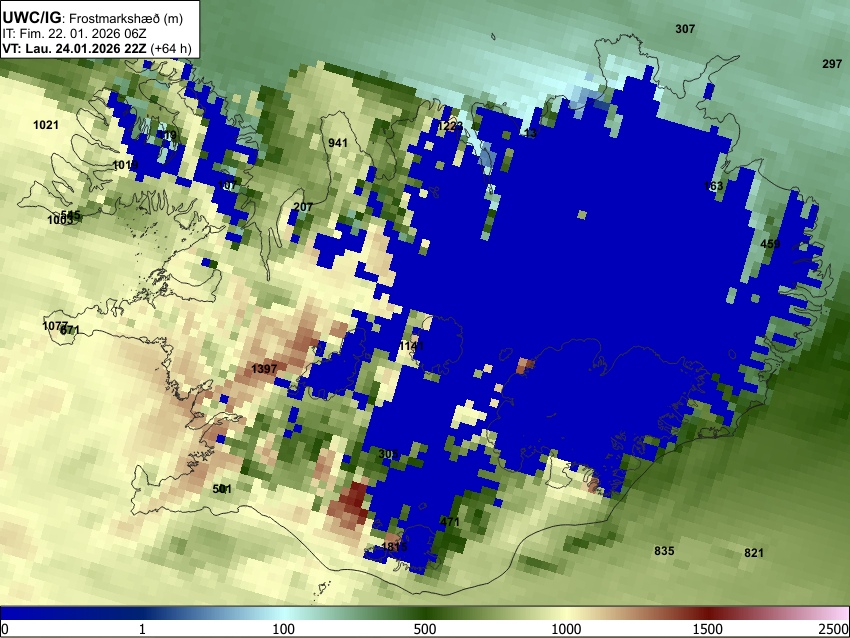Select the initial time line 'IT: Fim. 22. 01. 2026 06Z'
This screenshot has height=638, width=850.
tap(74, 34)
